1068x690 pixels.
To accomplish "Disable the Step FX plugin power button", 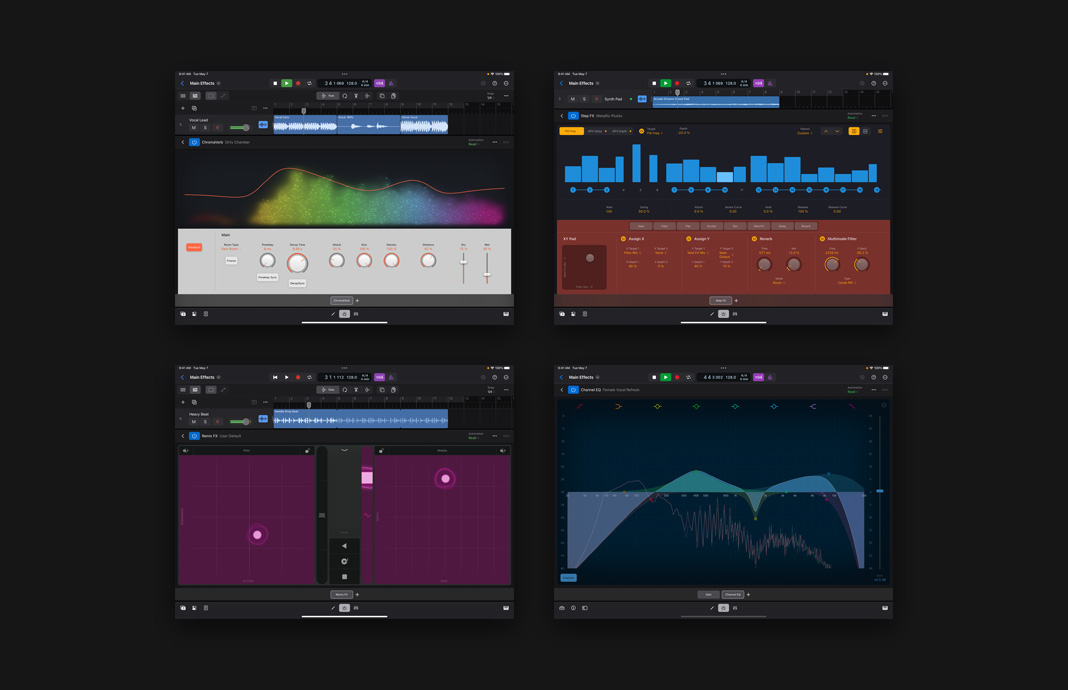I will [x=573, y=116].
